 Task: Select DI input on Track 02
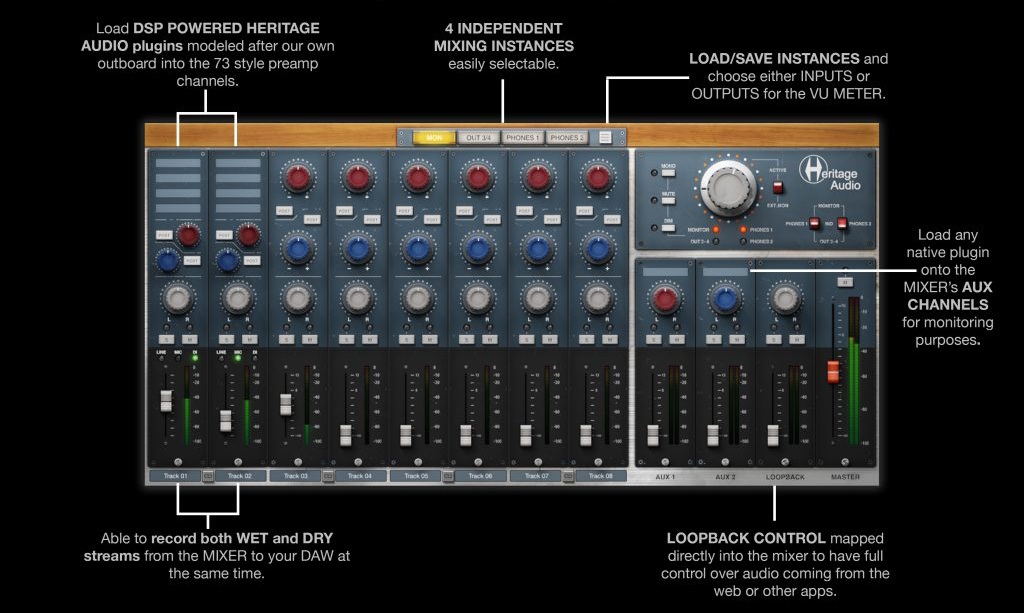coord(254,358)
